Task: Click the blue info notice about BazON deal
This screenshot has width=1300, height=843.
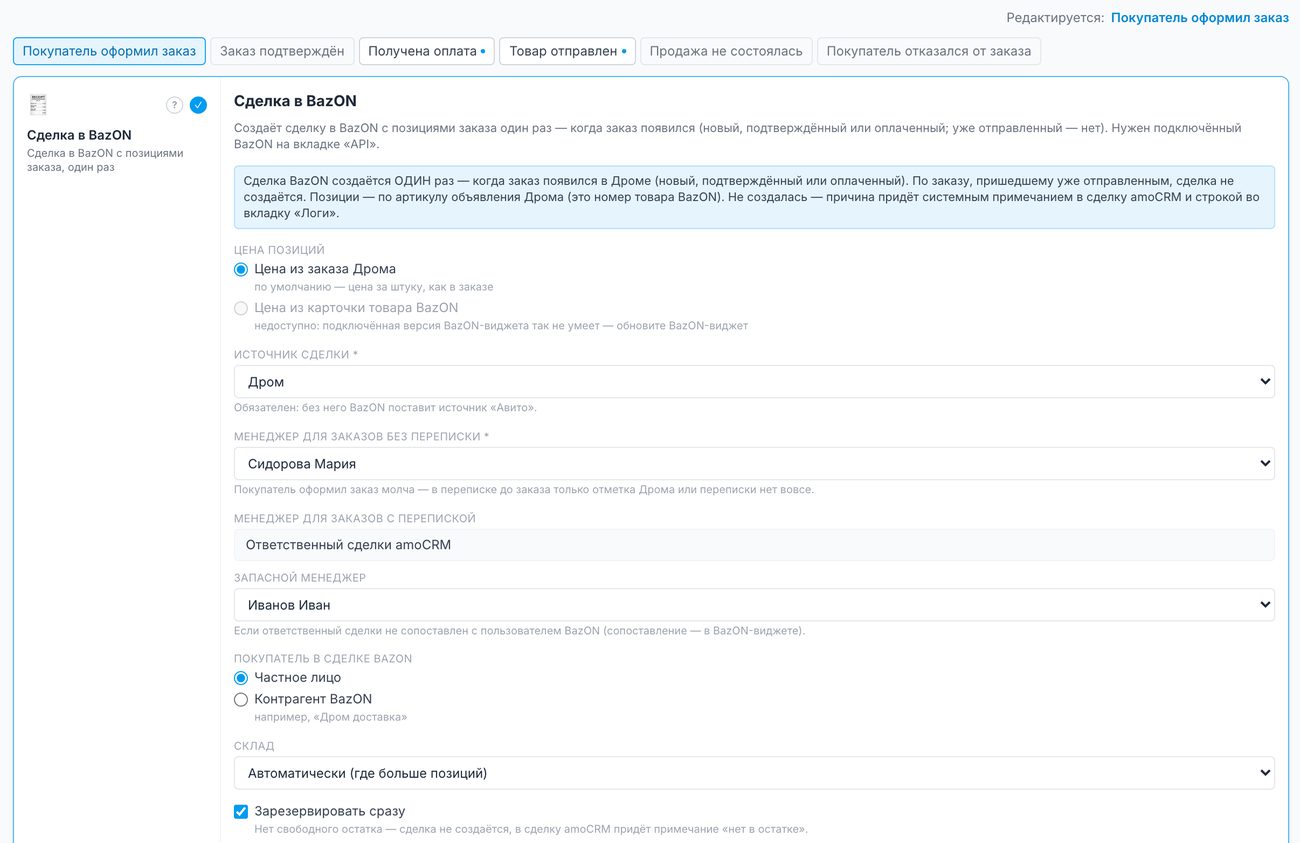Action: [754, 197]
